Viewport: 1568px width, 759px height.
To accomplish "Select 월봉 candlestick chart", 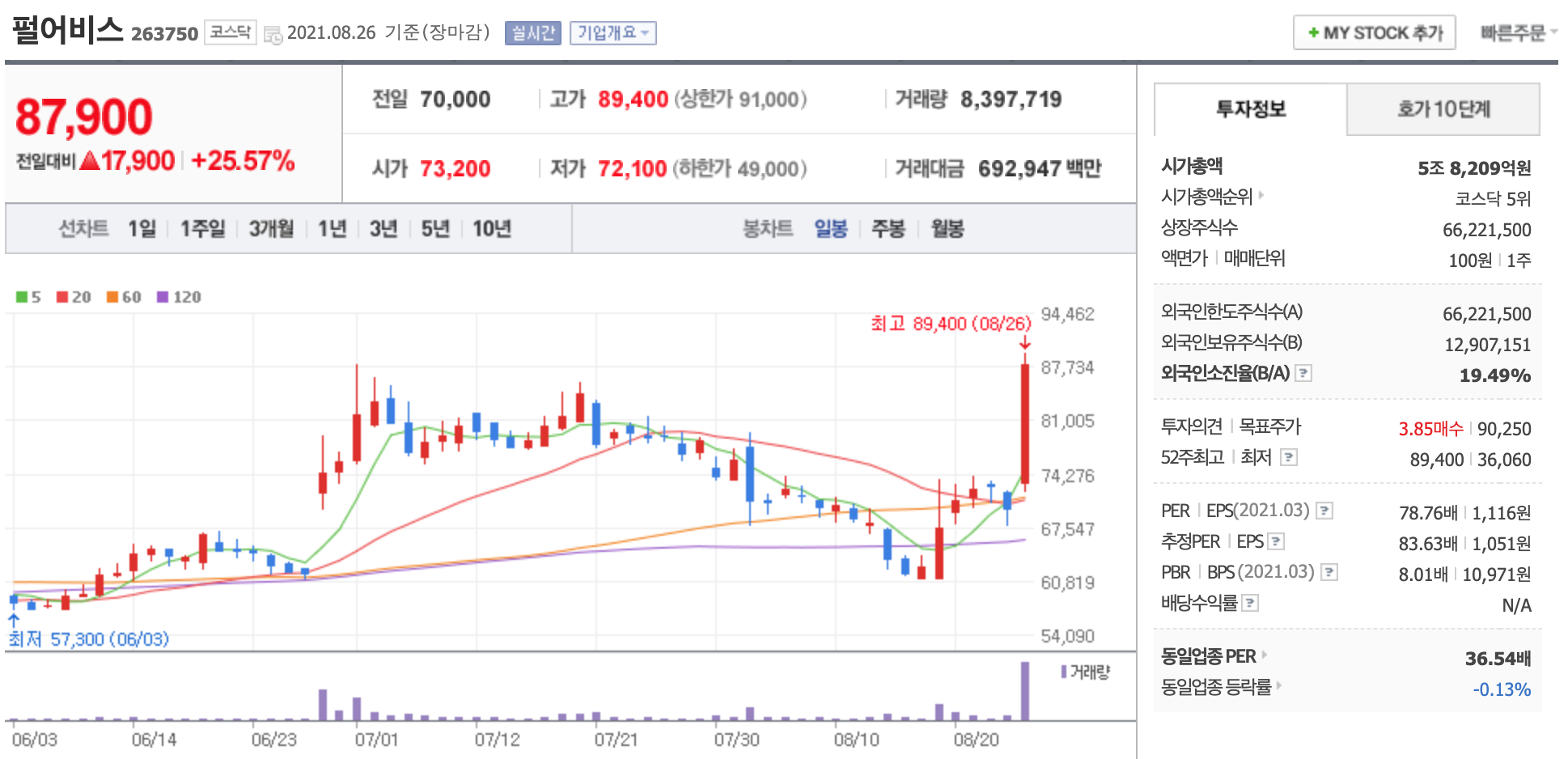I will point(947,229).
